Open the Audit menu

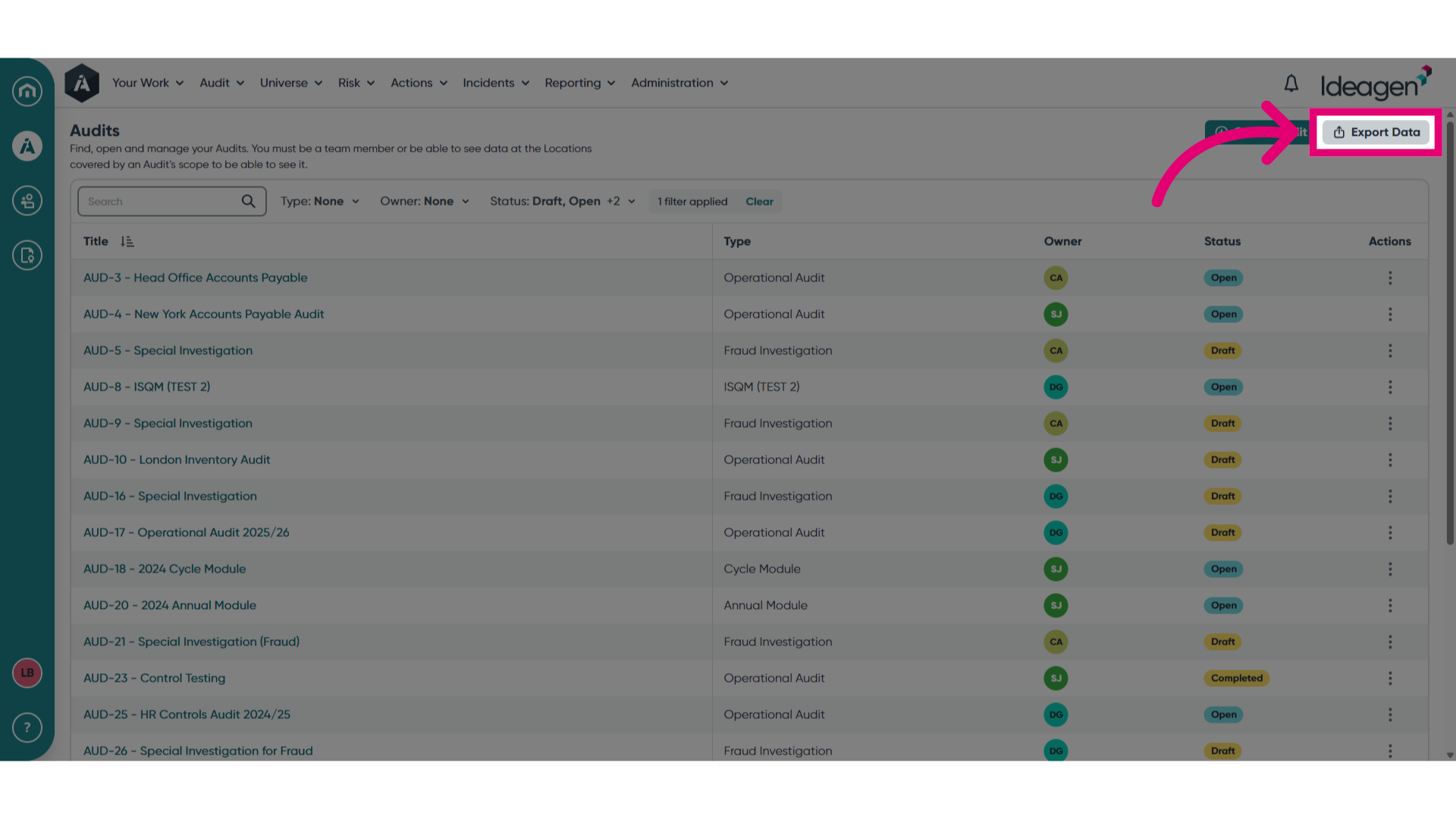221,83
